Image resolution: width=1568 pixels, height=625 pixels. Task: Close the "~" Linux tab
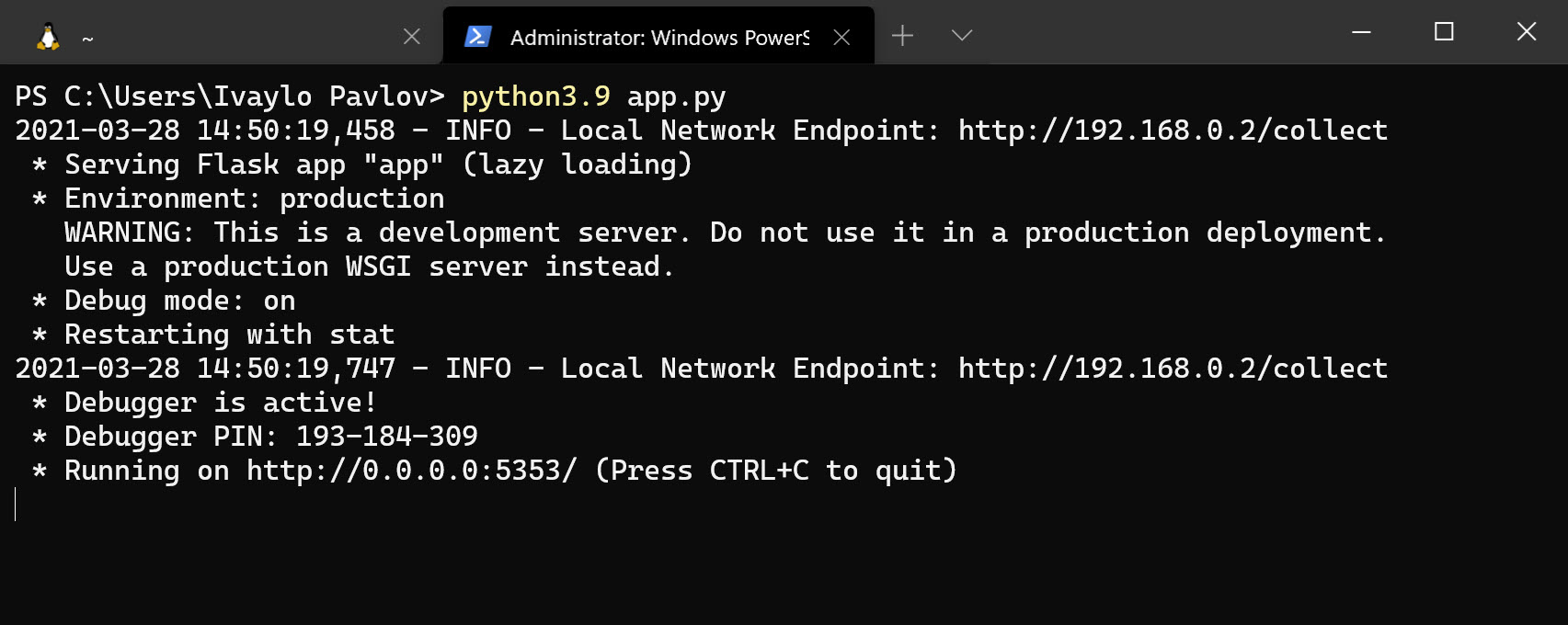point(412,37)
